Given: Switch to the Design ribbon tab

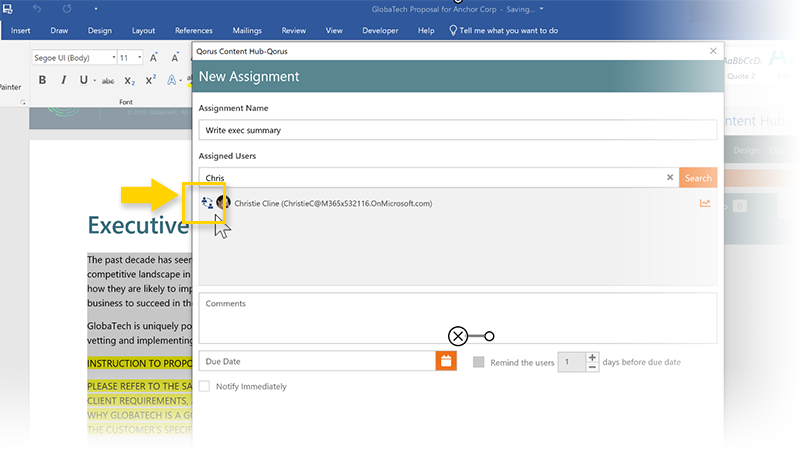Looking at the screenshot, I should tap(99, 31).
